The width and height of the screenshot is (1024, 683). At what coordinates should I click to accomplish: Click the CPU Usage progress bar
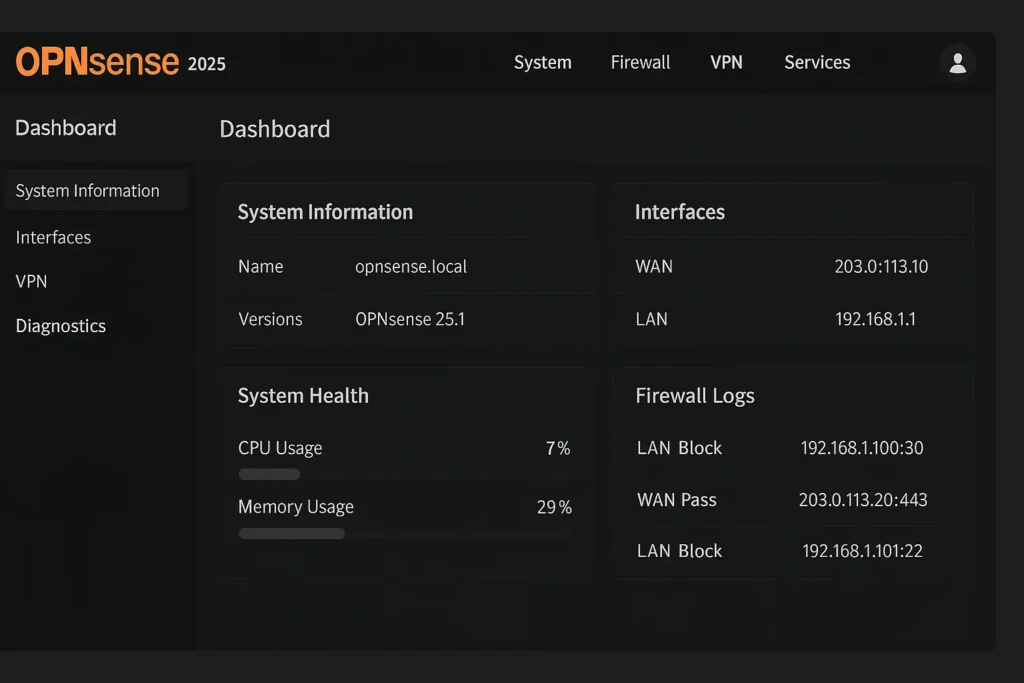point(404,474)
